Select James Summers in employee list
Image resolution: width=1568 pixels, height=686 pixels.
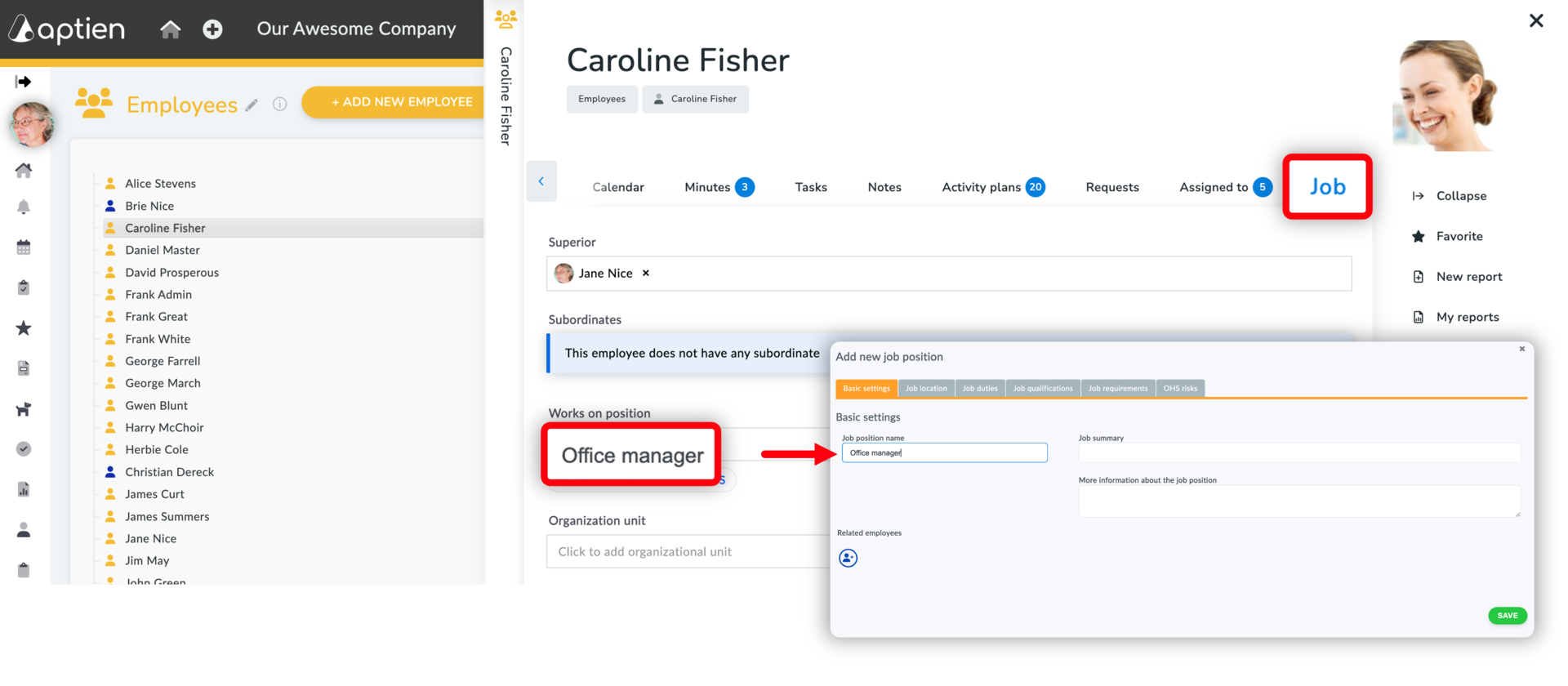click(x=167, y=516)
